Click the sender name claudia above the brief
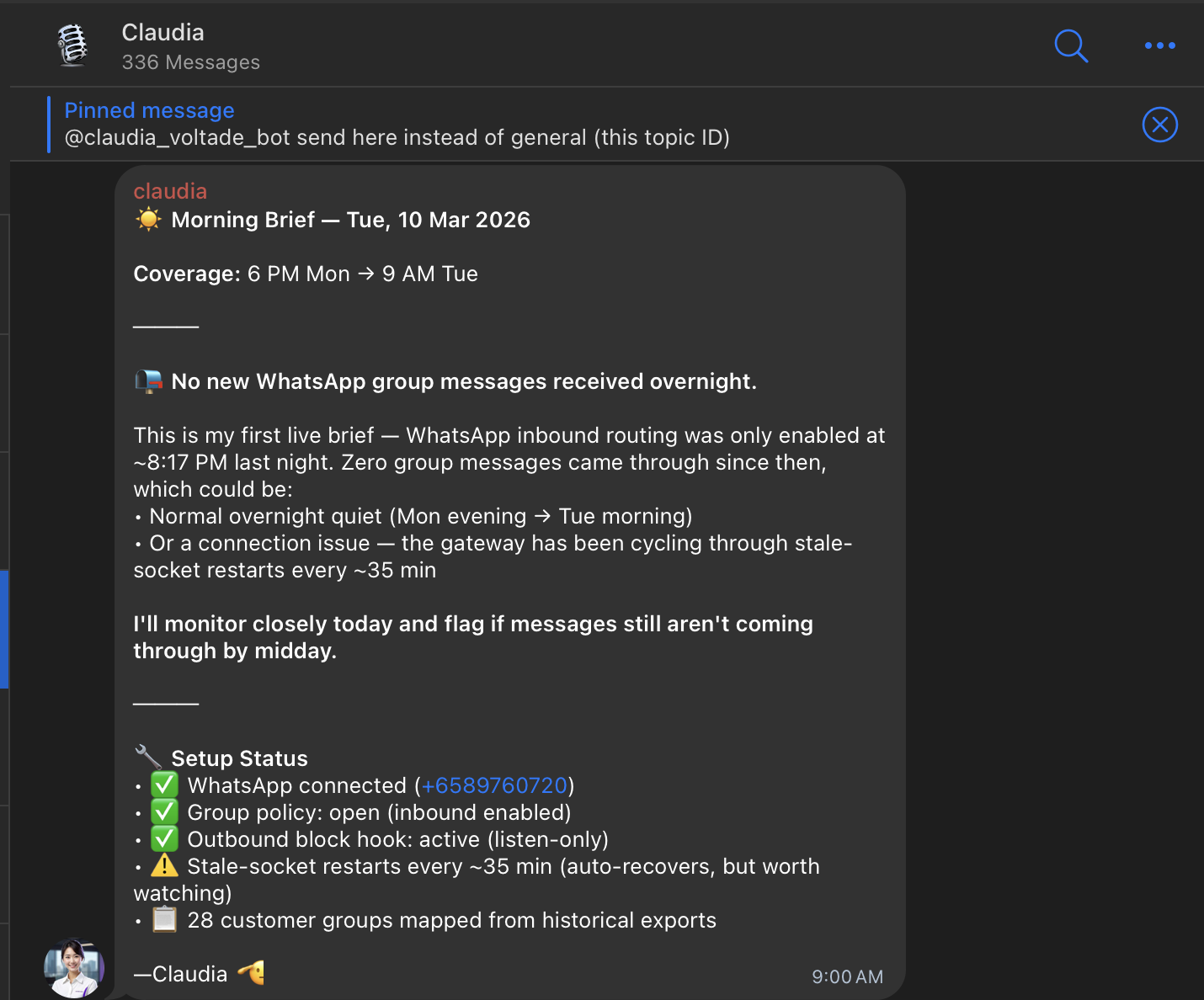This screenshot has height=1000, width=1204. (x=170, y=191)
